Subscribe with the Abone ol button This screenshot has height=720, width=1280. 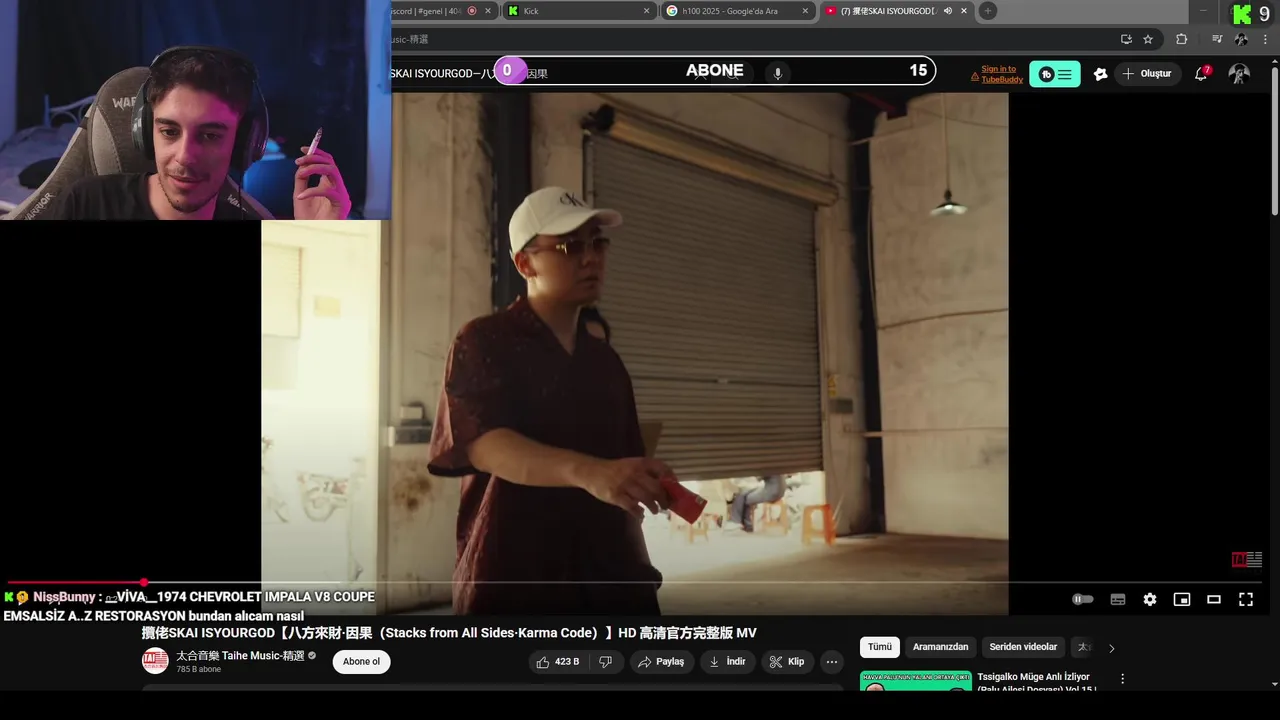361,662
